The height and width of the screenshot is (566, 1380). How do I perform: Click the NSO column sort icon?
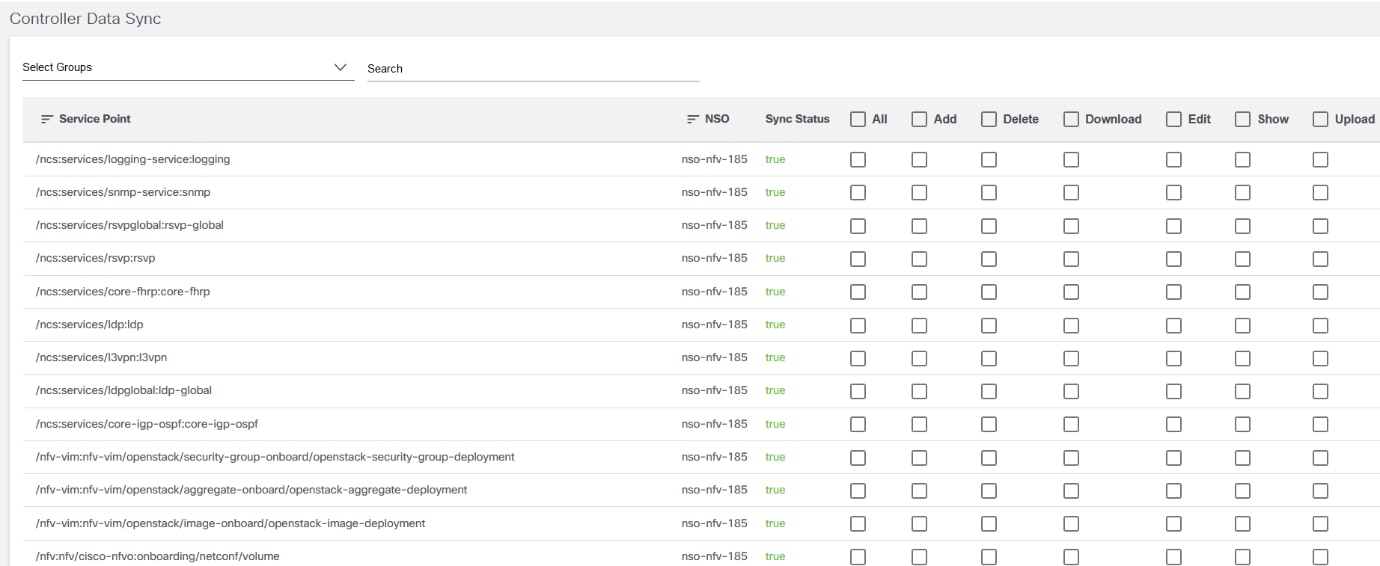(x=692, y=119)
